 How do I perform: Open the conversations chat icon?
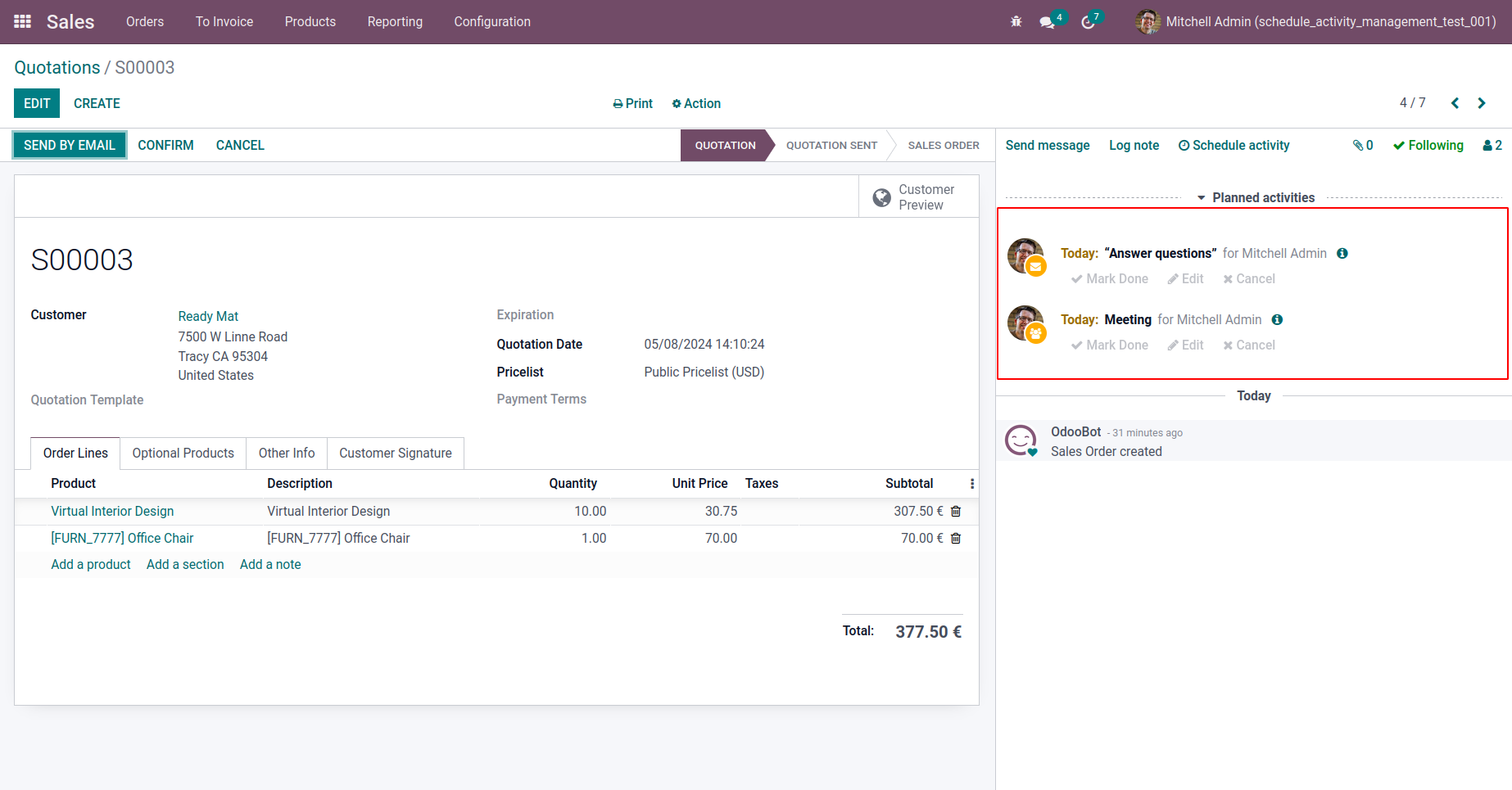1047,22
